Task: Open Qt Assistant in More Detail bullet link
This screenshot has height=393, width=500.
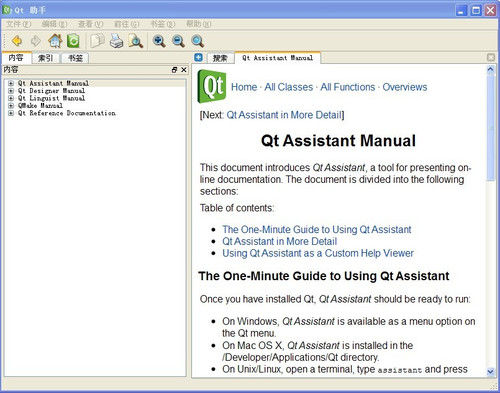Action: (280, 241)
